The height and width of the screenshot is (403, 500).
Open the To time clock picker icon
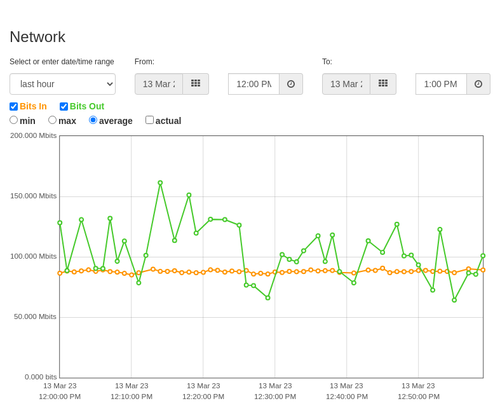pos(478,84)
